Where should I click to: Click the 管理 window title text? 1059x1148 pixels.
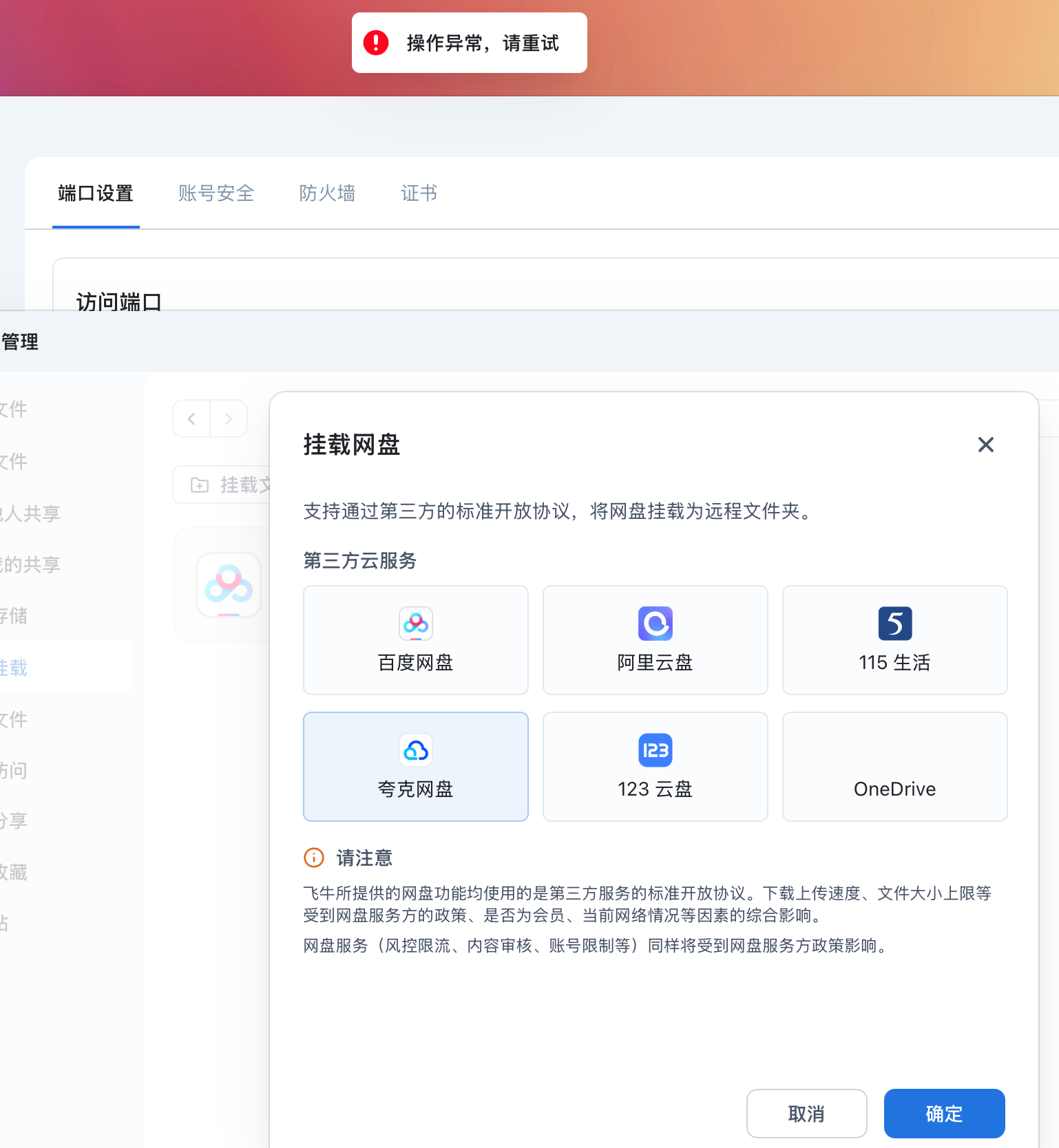pyautogui.click(x=20, y=342)
